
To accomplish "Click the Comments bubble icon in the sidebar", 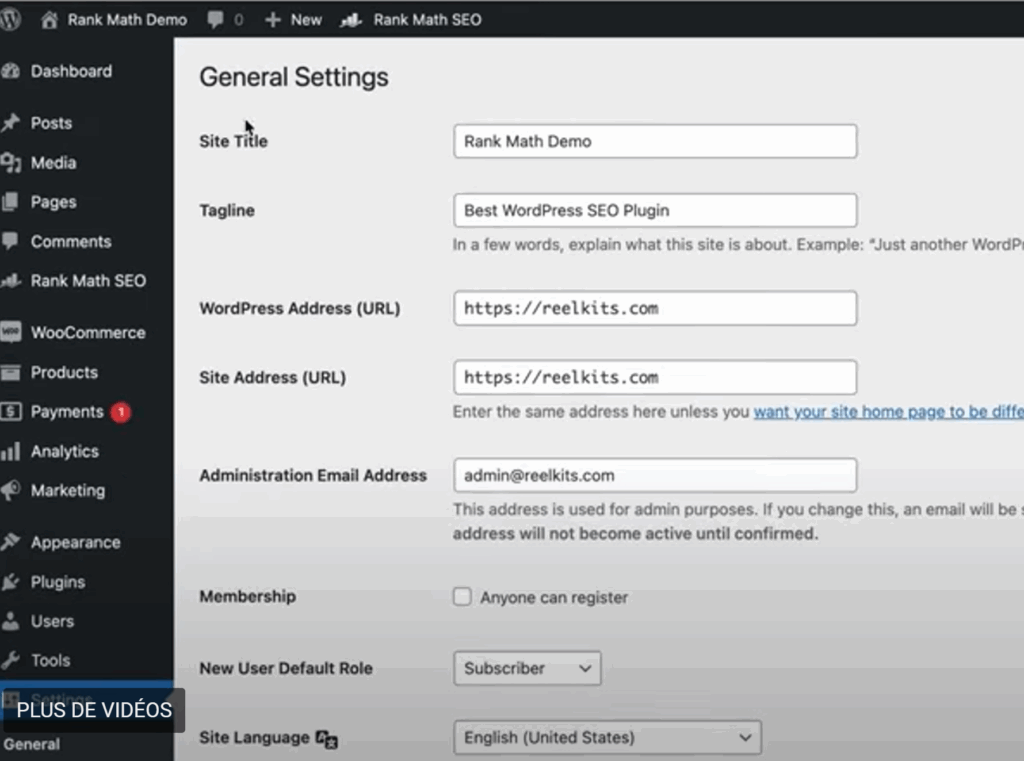I will (10, 242).
